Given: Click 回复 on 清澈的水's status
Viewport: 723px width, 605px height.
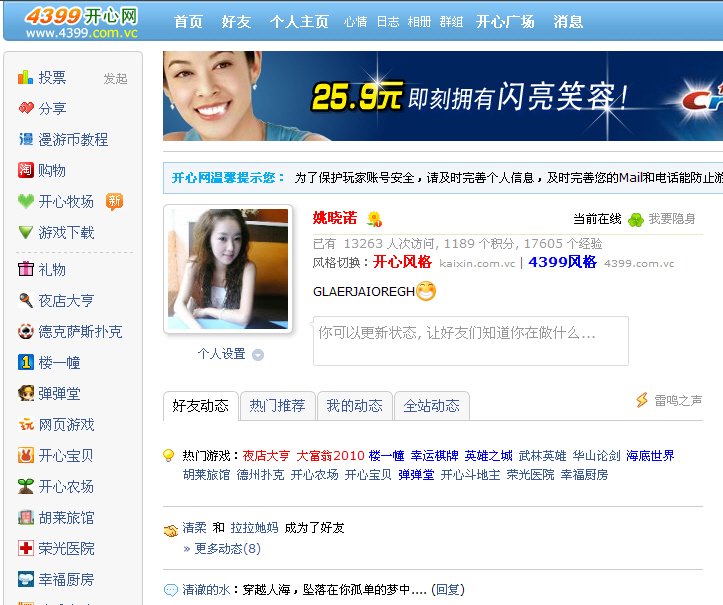Looking at the screenshot, I should click(x=448, y=589).
